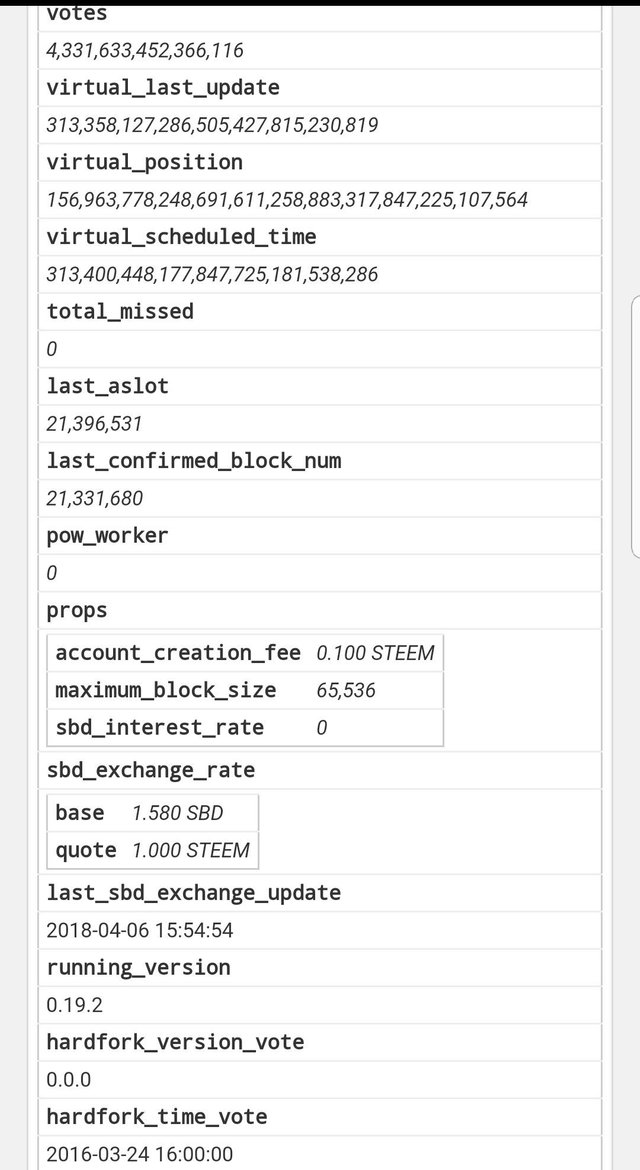Viewport: 640px width, 1170px height.
Task: Click the running_version label
Action: tap(139, 968)
